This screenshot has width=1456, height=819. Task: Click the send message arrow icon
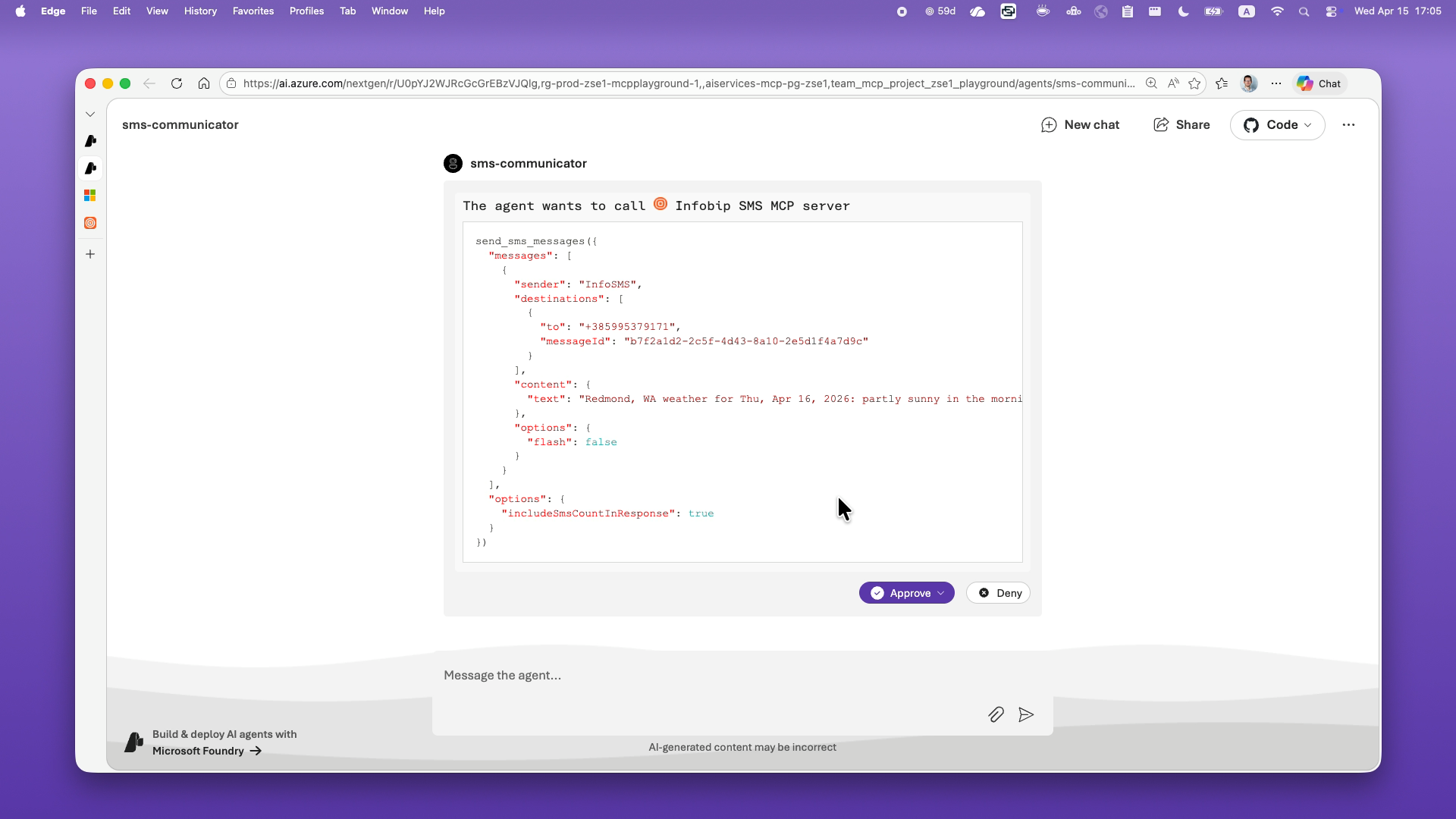(1026, 714)
